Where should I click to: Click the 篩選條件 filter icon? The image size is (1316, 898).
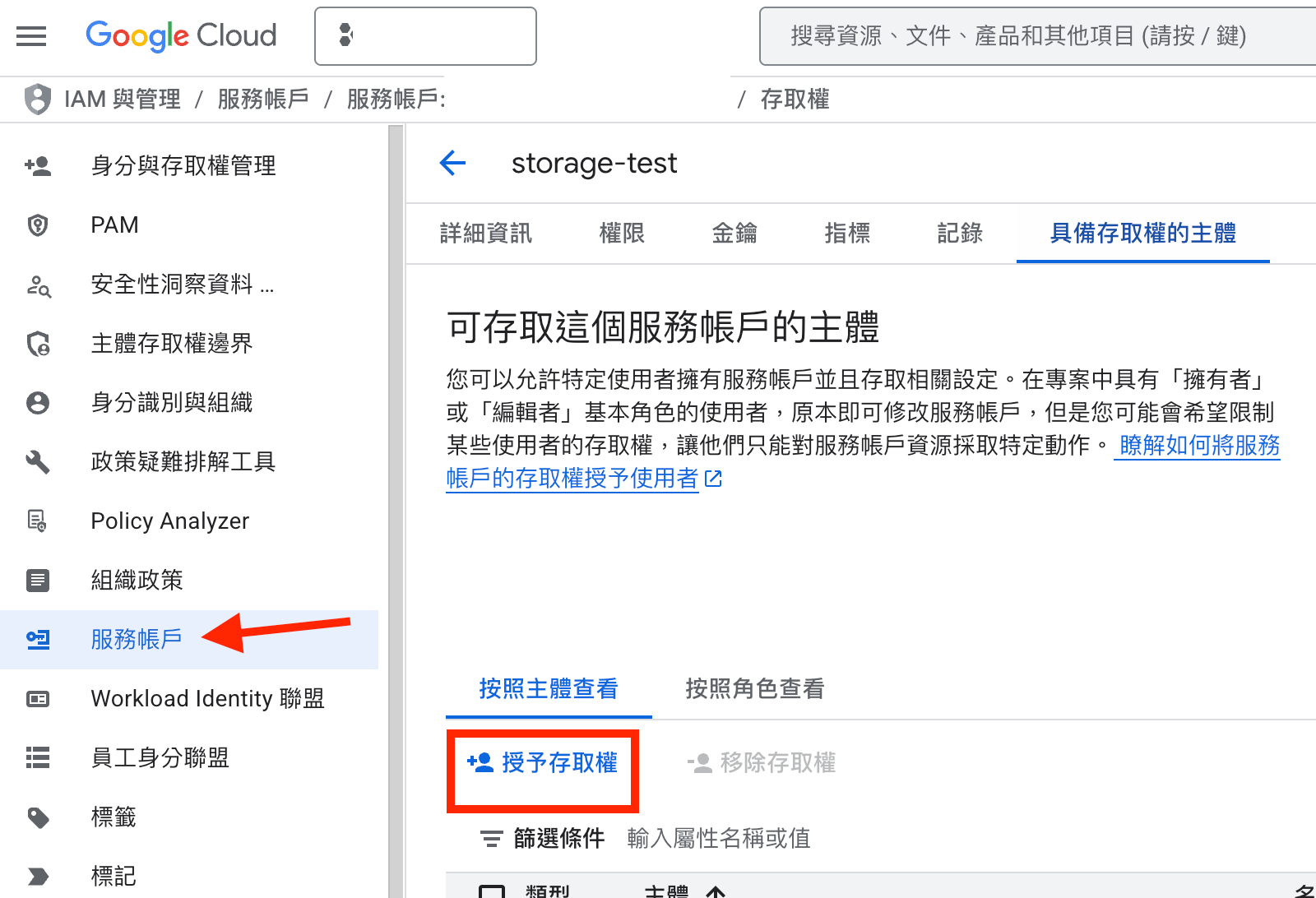(492, 839)
